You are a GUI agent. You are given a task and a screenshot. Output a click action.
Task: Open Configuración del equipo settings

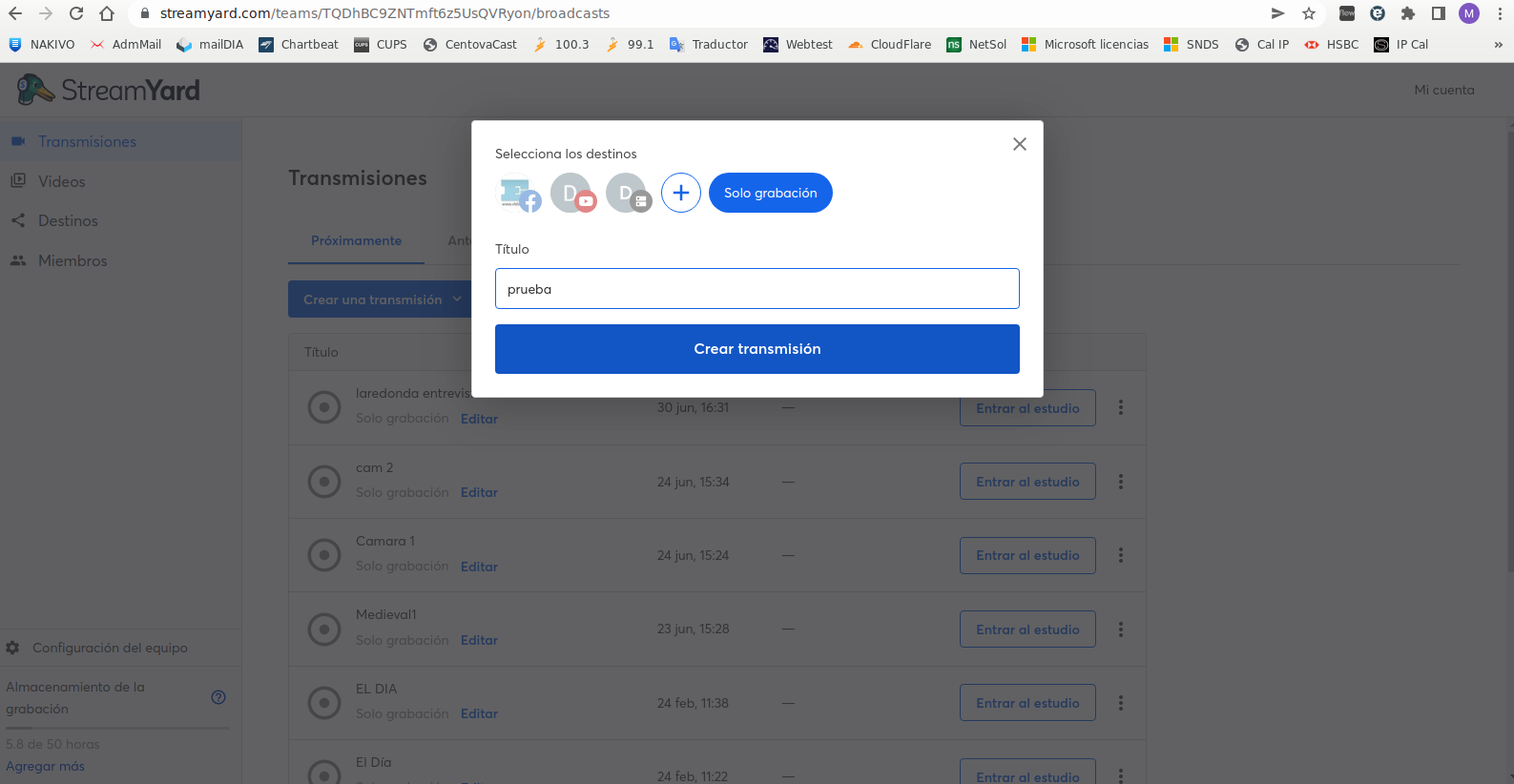(x=110, y=648)
